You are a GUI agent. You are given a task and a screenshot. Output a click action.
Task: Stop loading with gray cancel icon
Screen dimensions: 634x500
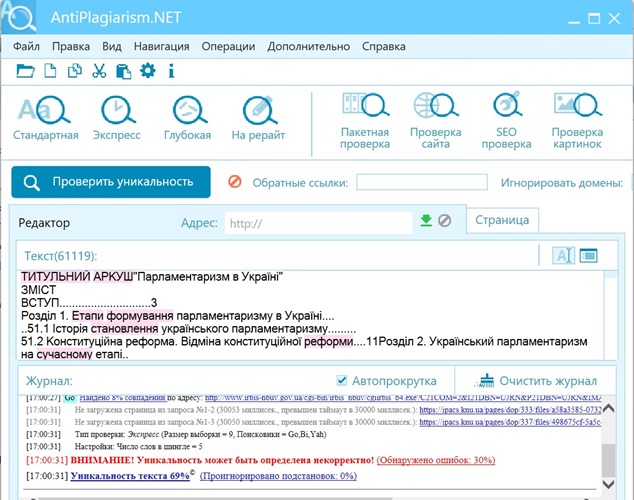pyautogui.click(x=444, y=221)
